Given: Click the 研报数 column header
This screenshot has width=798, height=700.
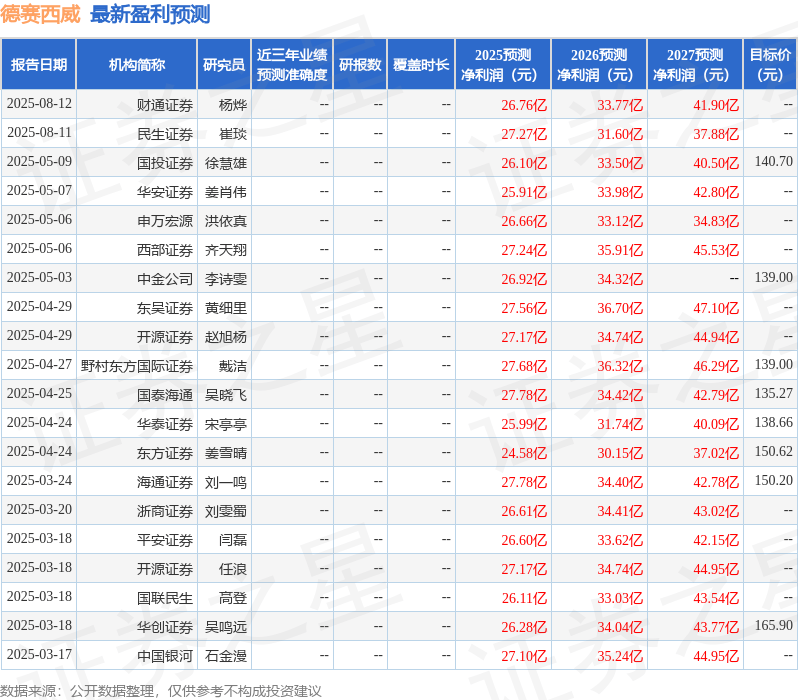Looking at the screenshot, I should coord(360,65).
